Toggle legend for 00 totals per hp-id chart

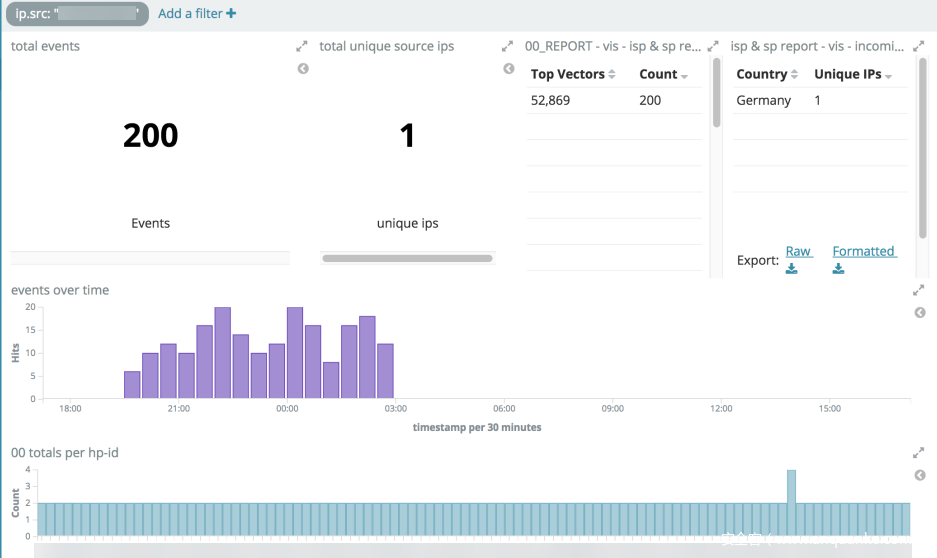(x=920, y=475)
